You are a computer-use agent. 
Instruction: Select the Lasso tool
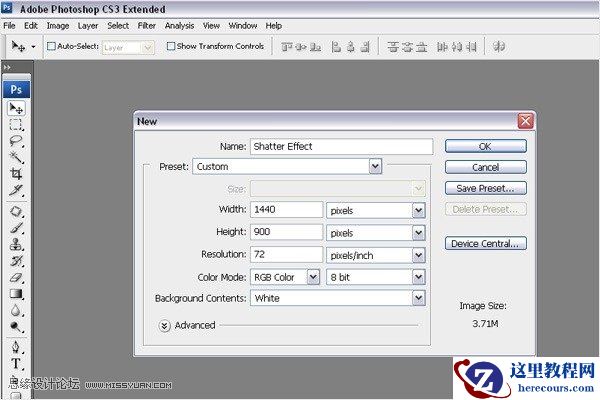point(16,141)
